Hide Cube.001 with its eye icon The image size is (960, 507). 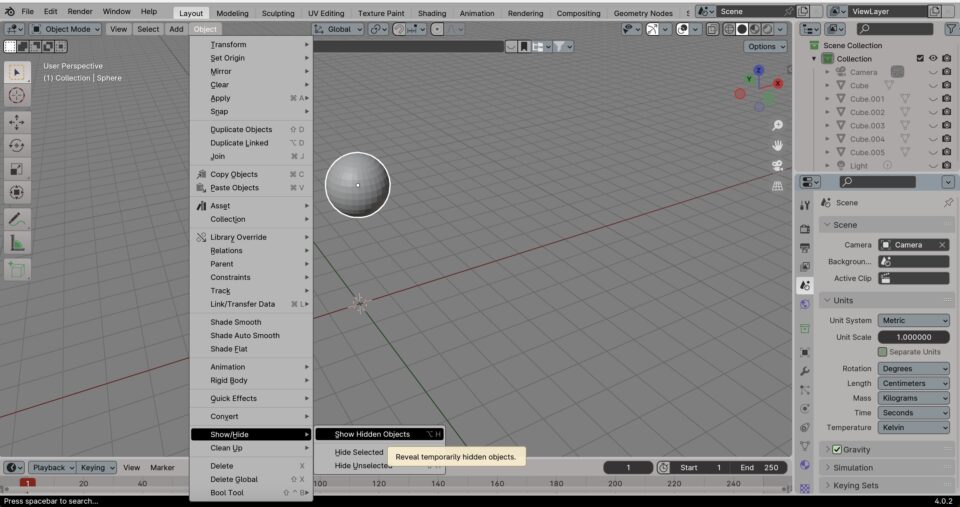pyautogui.click(x=932, y=99)
